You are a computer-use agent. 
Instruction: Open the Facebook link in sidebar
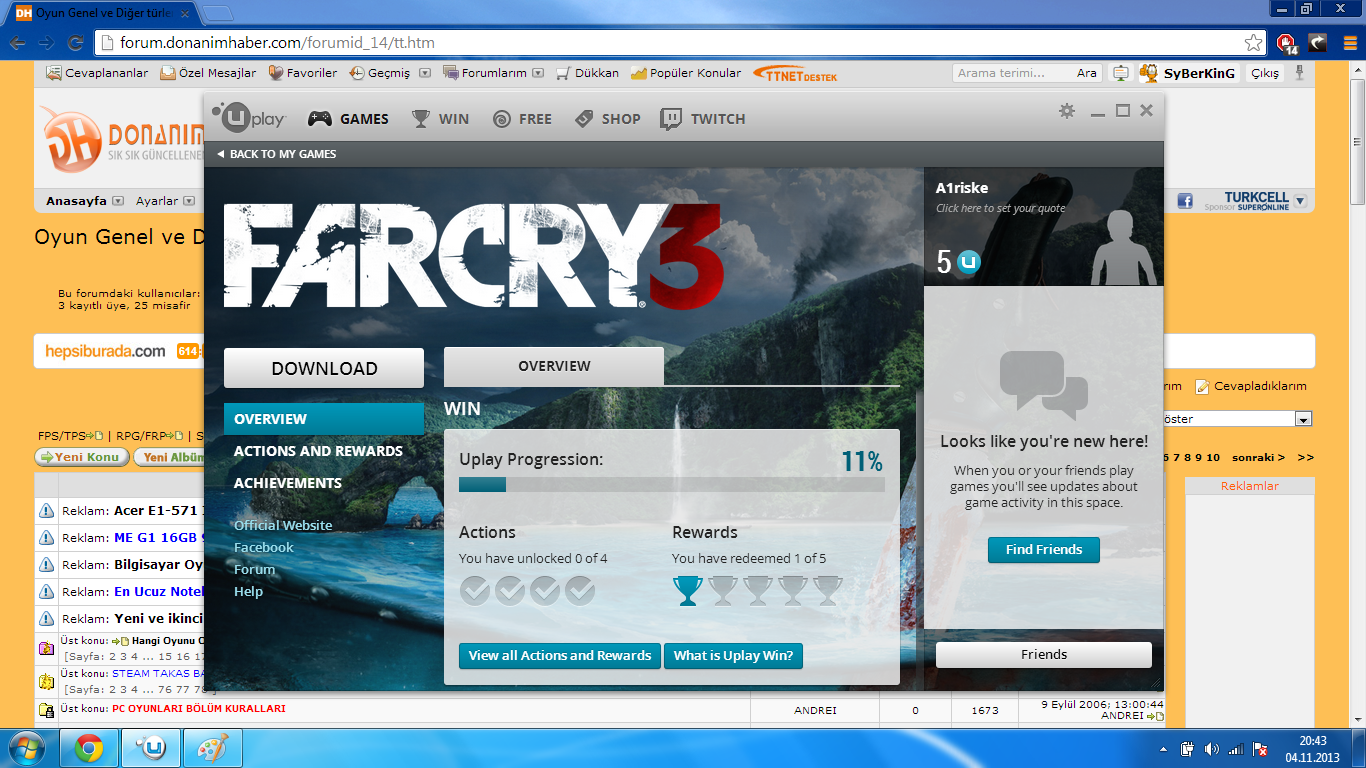click(x=264, y=547)
